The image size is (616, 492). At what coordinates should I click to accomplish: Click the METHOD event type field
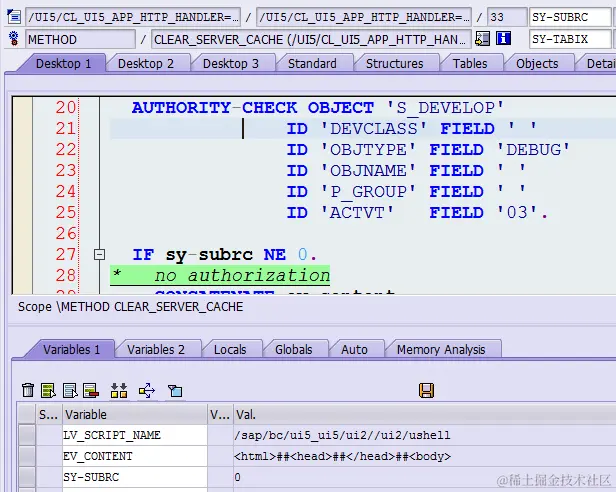81,39
